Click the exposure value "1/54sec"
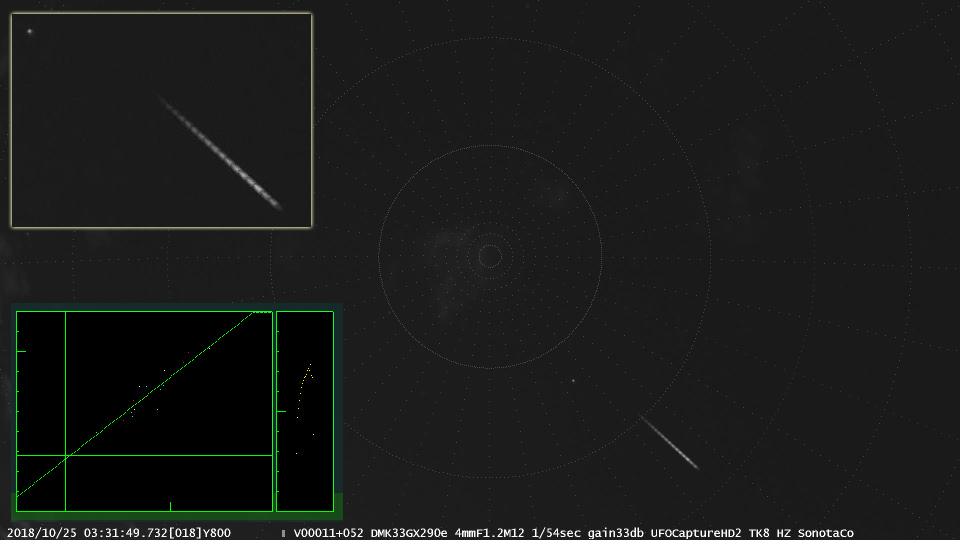The width and height of the screenshot is (960, 540). coord(556,533)
